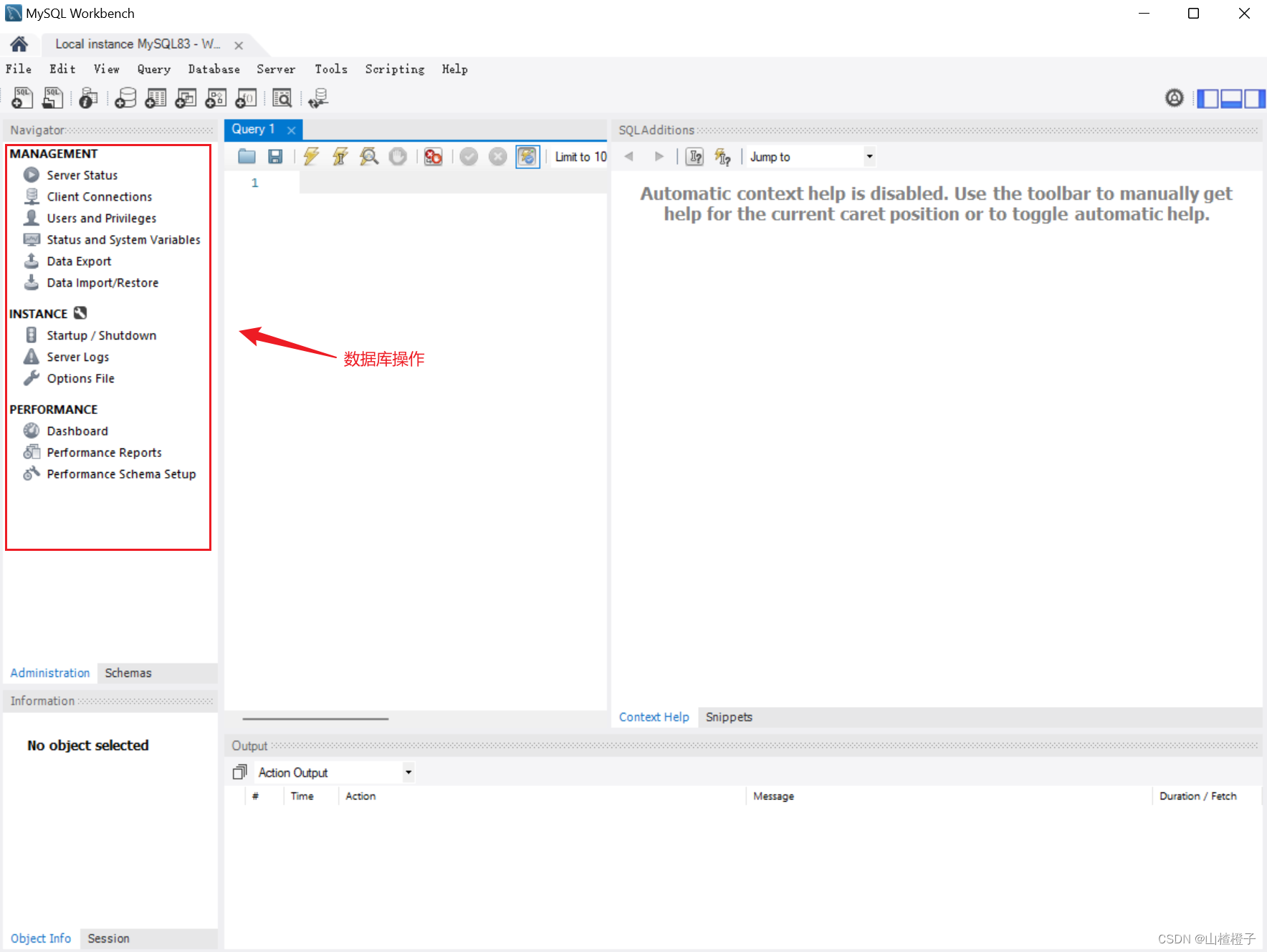Open the Action Output dropdown
Image resolution: width=1267 pixels, height=952 pixels.
click(407, 771)
